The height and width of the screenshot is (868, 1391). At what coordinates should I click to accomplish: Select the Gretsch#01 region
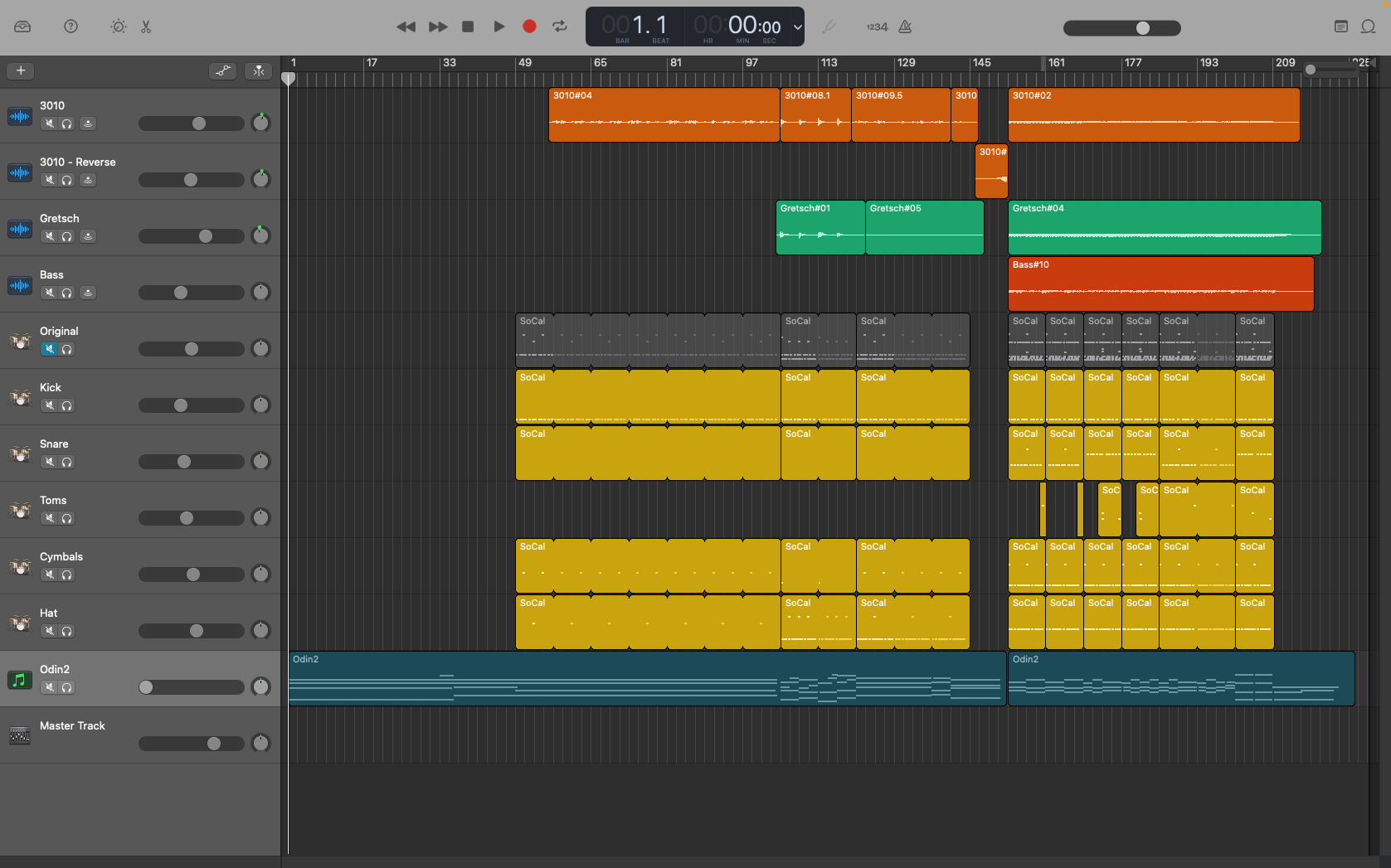tap(820, 228)
